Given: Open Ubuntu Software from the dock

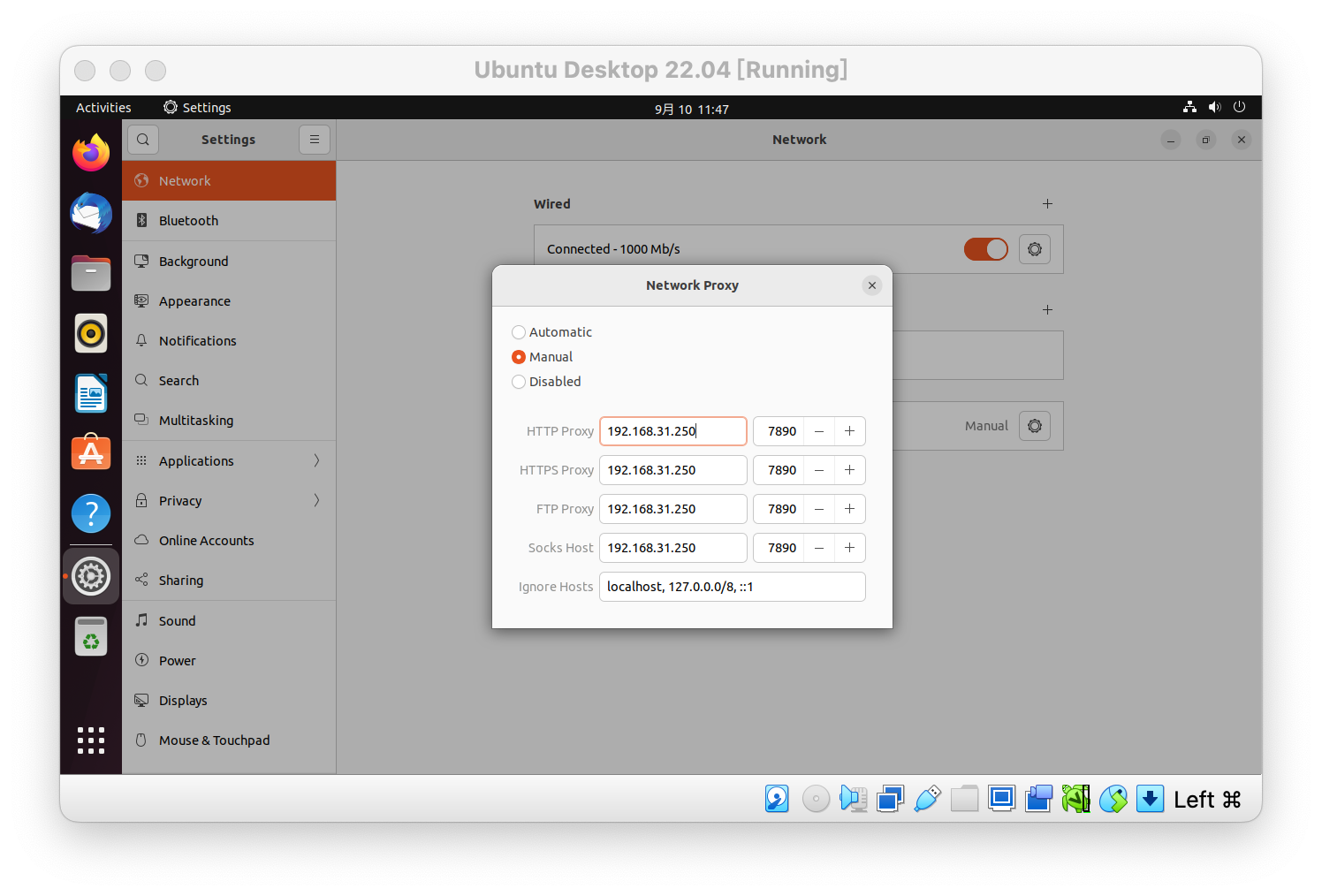Looking at the screenshot, I should click(x=91, y=452).
